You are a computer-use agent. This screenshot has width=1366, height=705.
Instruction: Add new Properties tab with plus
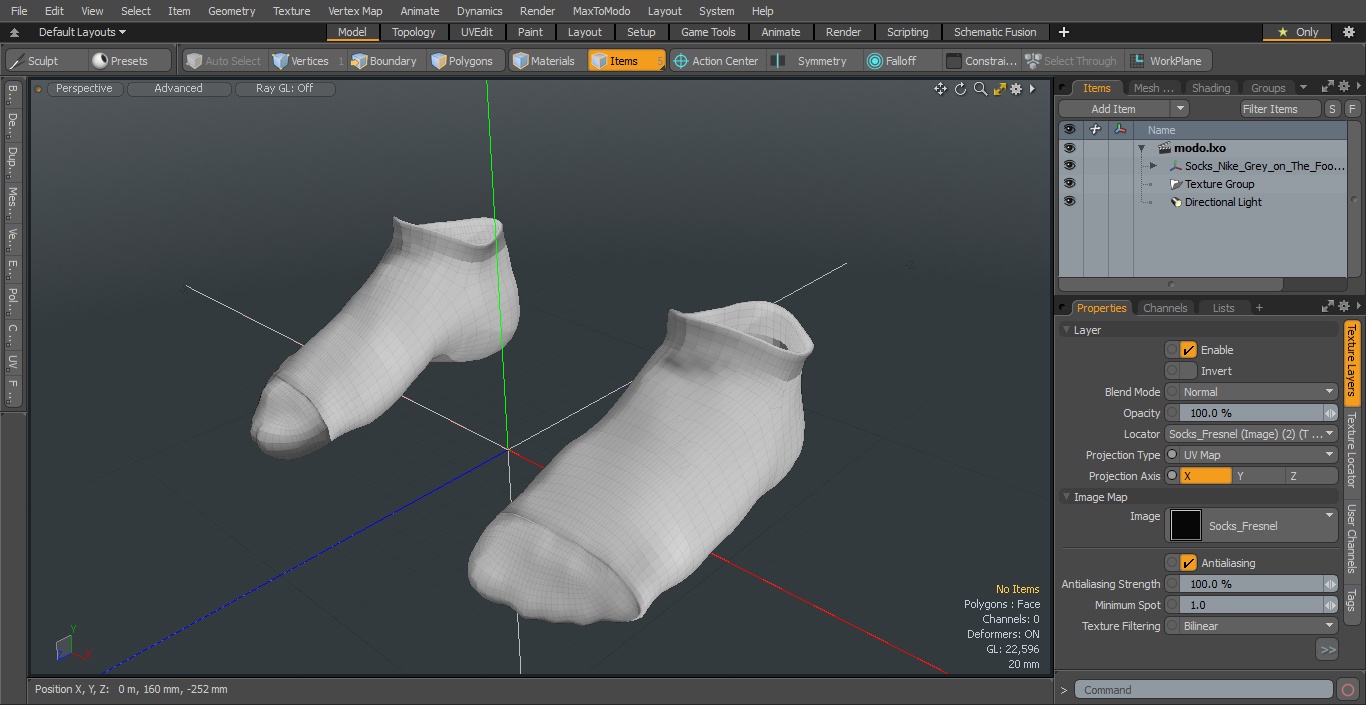(1259, 308)
